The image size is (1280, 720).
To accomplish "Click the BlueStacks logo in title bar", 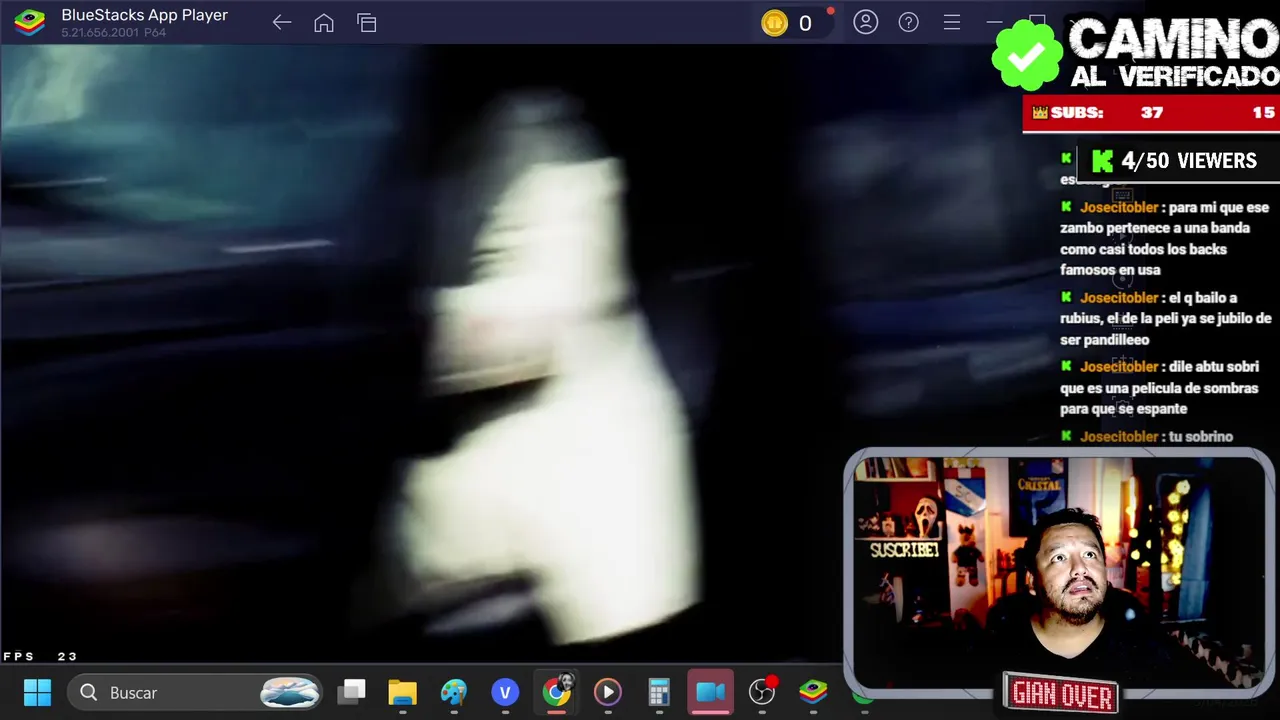I will [x=29, y=22].
